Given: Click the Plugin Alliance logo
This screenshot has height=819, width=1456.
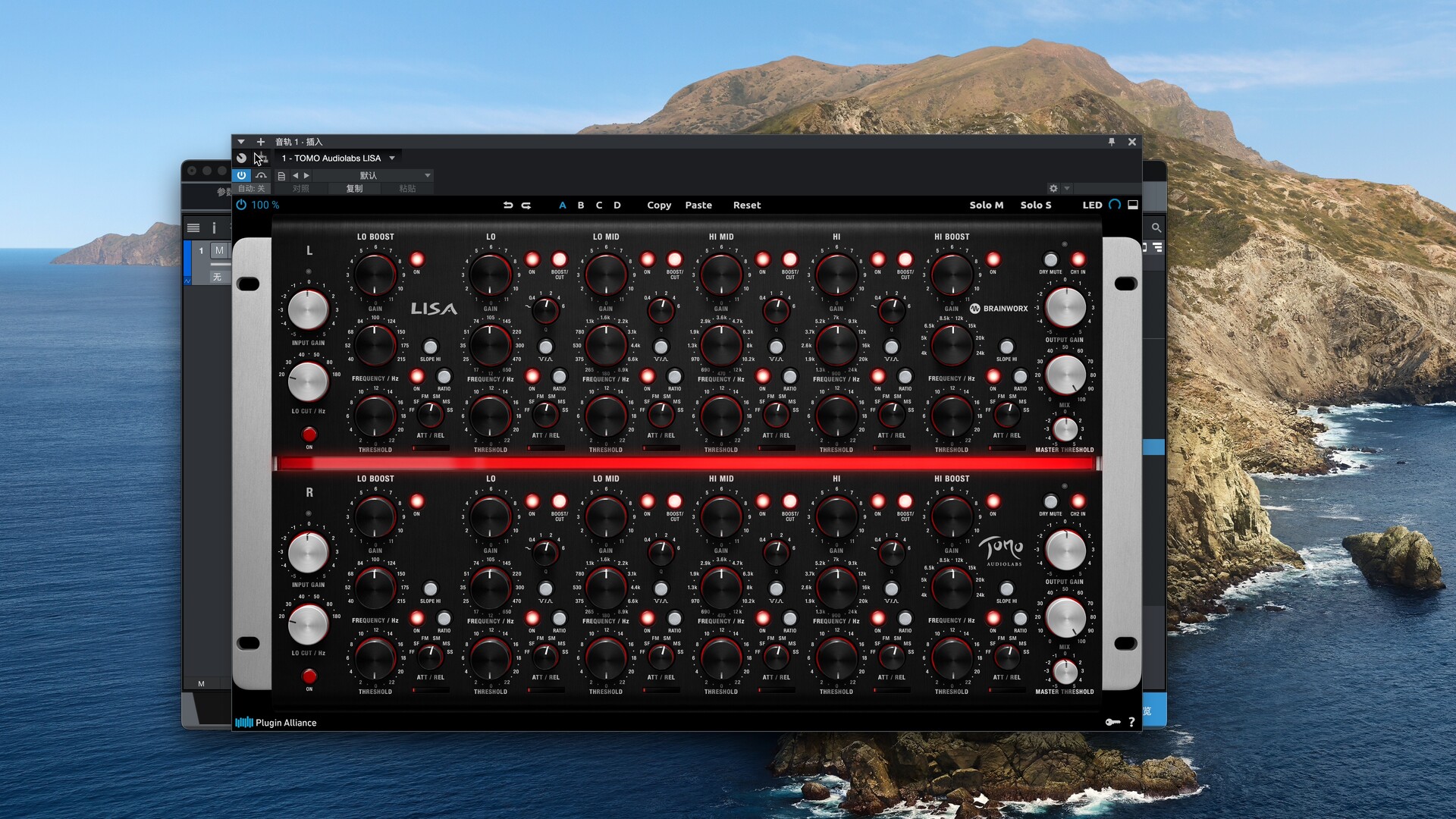Looking at the screenshot, I should [276, 723].
